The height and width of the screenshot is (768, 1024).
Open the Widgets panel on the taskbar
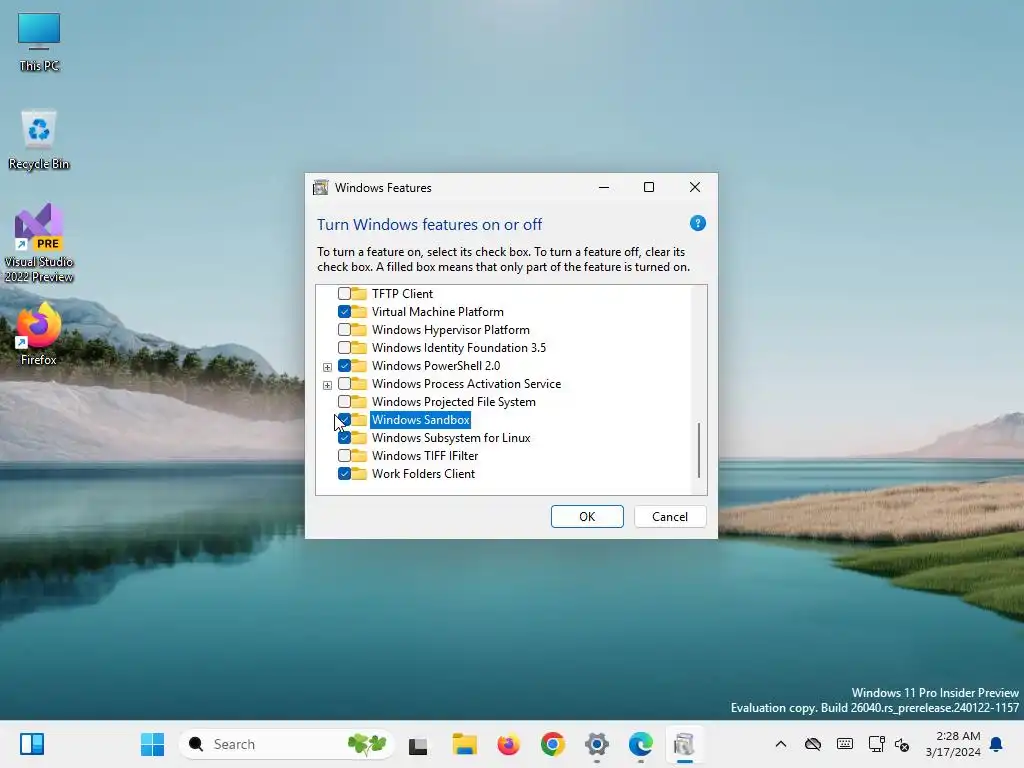pos(32,744)
